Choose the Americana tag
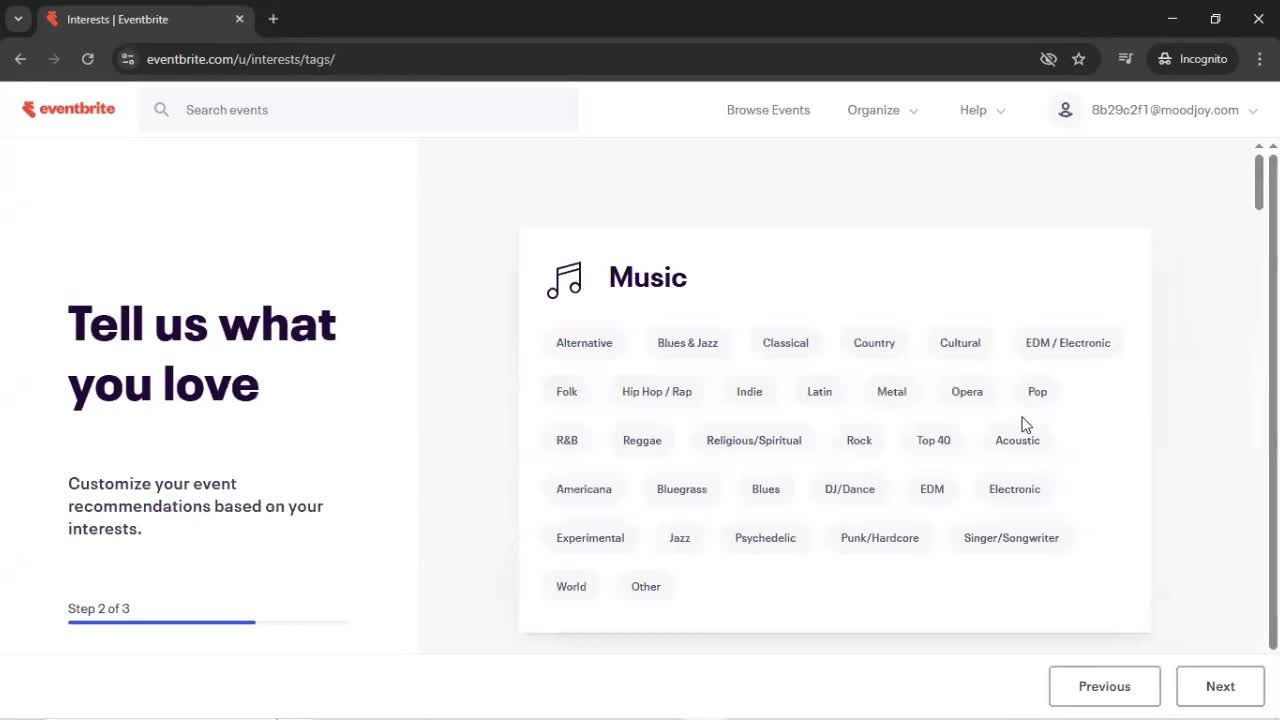This screenshot has width=1280, height=720. click(x=584, y=489)
